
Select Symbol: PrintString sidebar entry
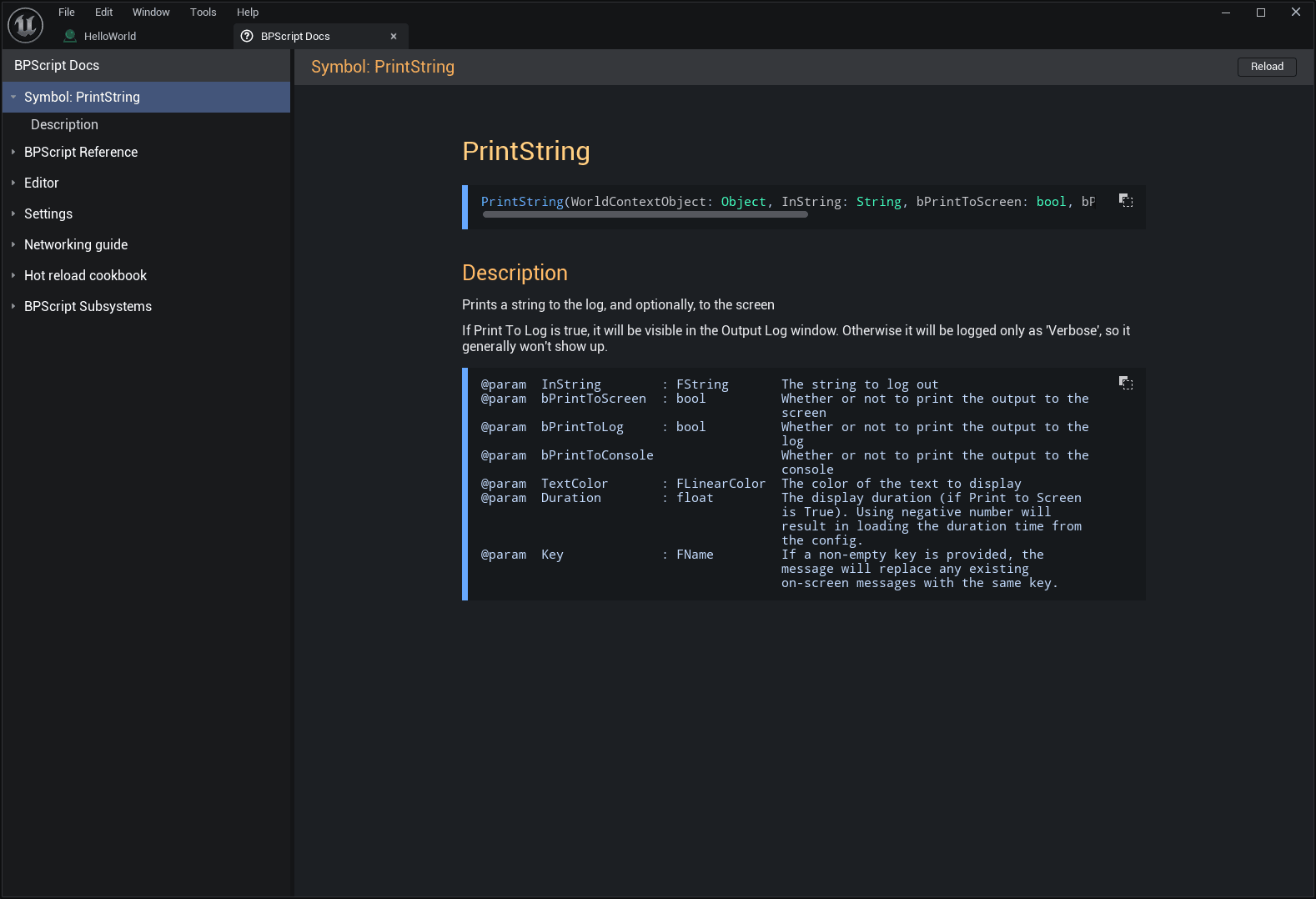click(x=147, y=97)
